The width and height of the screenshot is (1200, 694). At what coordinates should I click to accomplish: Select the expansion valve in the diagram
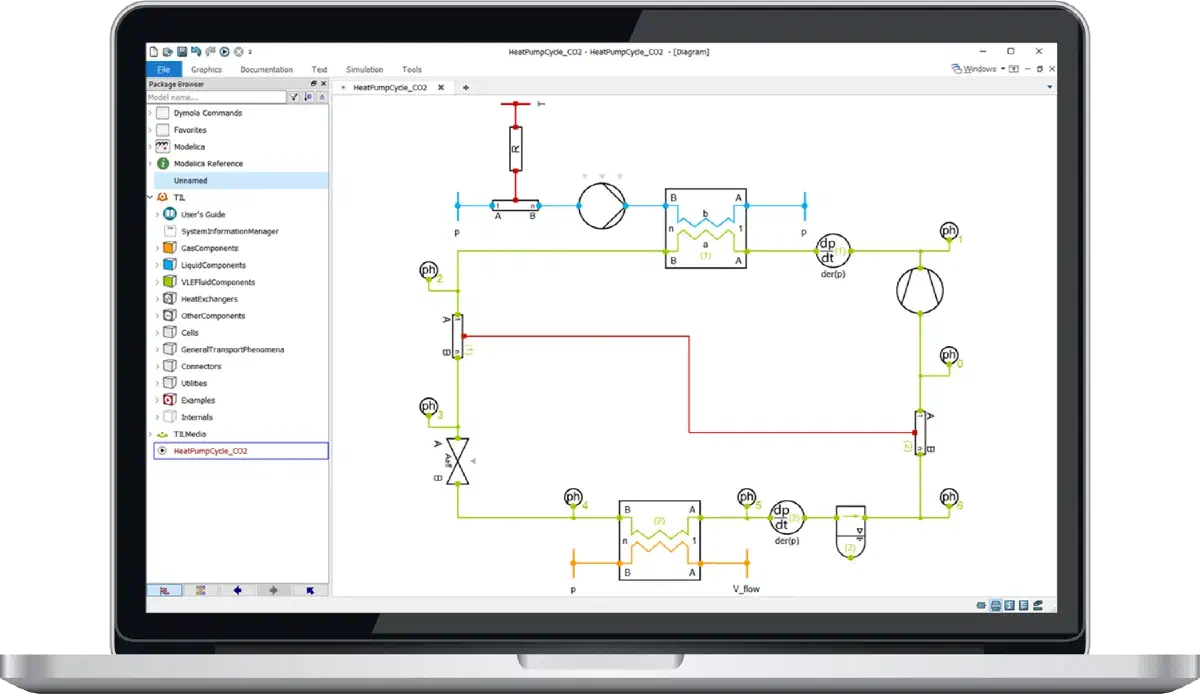(459, 461)
